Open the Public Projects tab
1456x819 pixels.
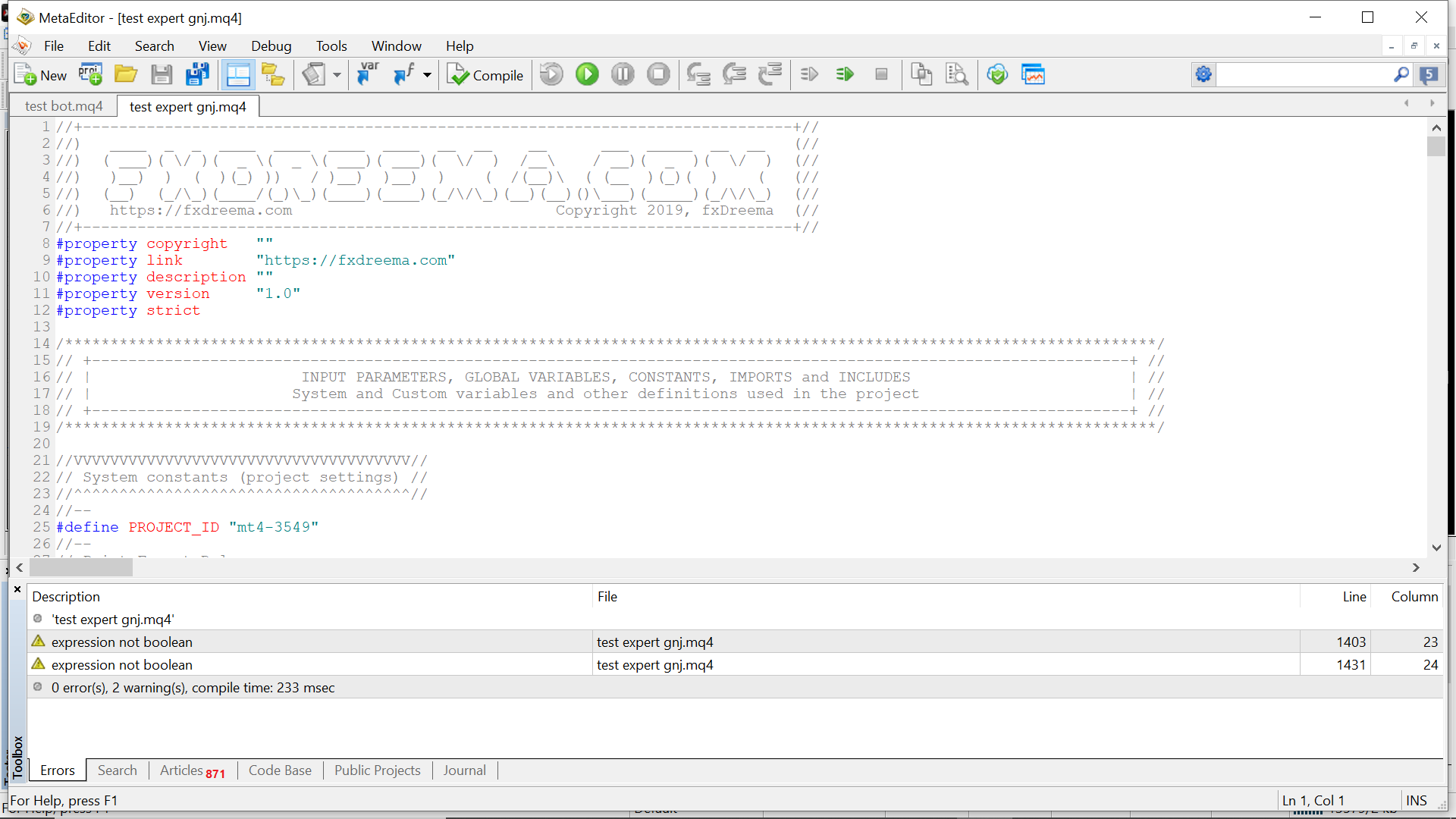pyautogui.click(x=377, y=770)
